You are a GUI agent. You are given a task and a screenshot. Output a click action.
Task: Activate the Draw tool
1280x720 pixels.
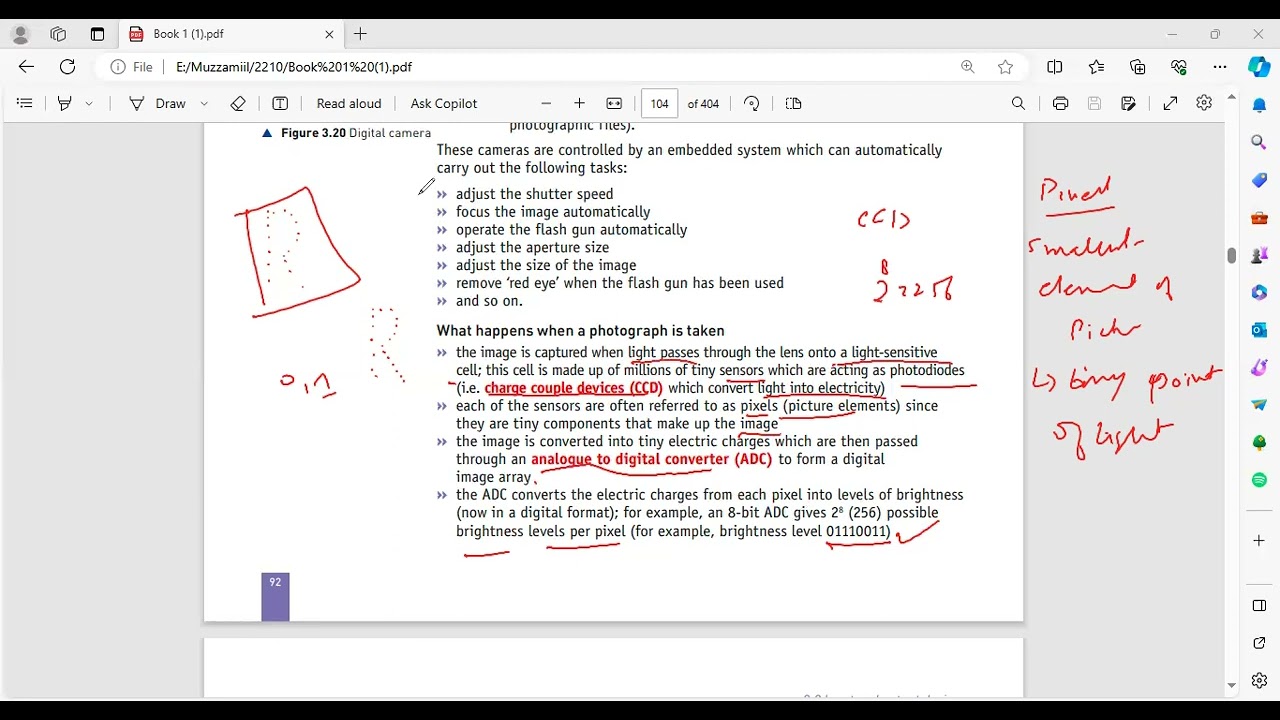(x=157, y=103)
